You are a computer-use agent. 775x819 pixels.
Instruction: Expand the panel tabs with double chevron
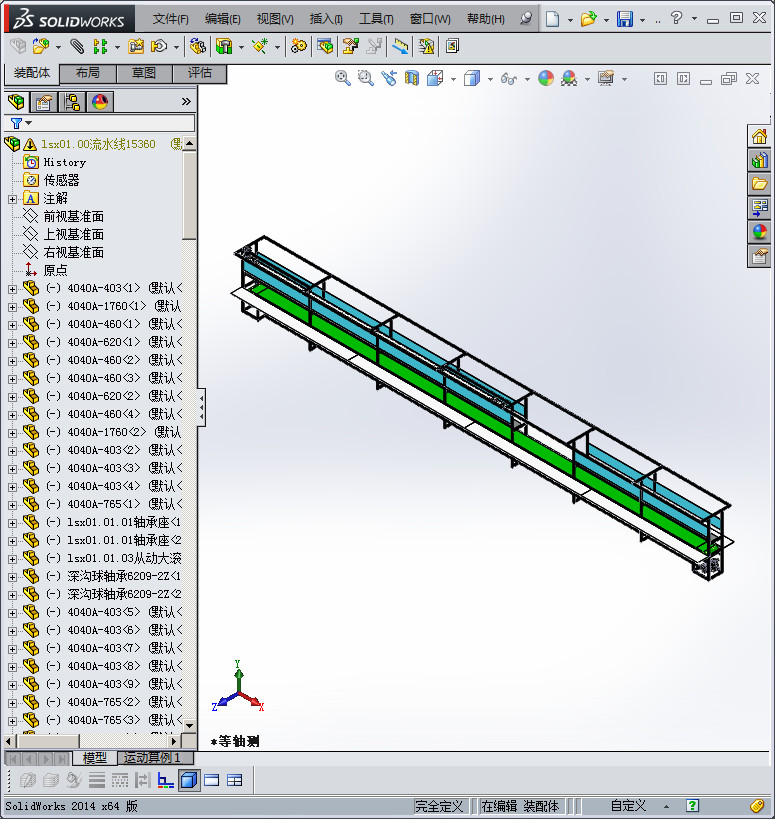[186, 101]
